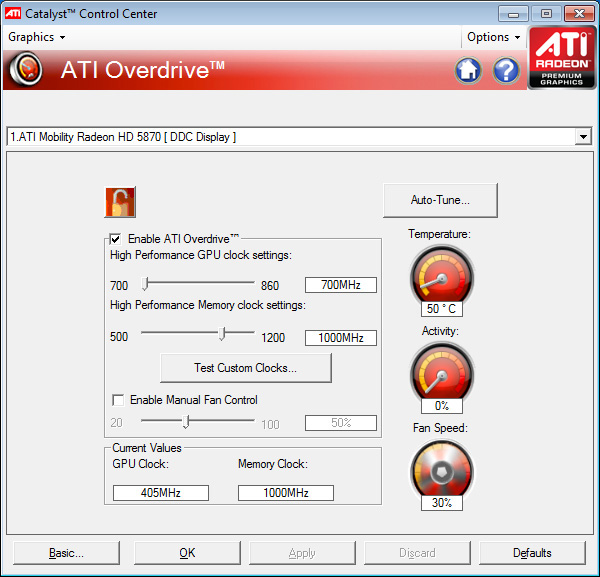Click the Auto-Tune button
Viewport: 600px width, 577px height.
(440, 200)
